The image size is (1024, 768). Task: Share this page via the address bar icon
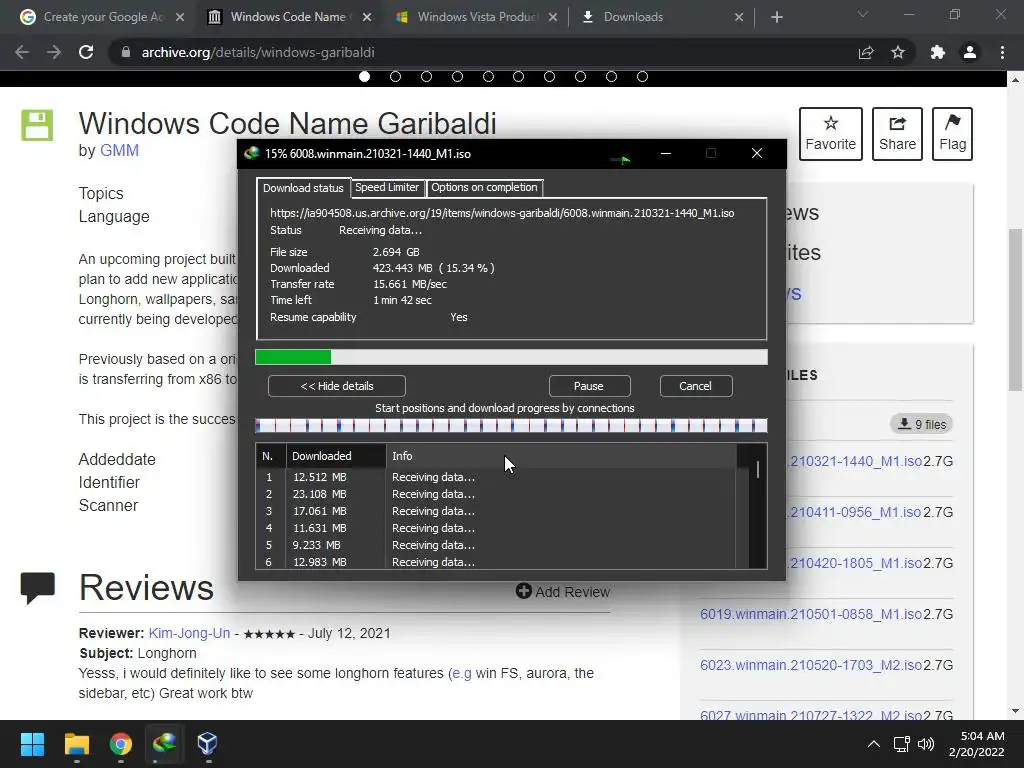point(866,52)
